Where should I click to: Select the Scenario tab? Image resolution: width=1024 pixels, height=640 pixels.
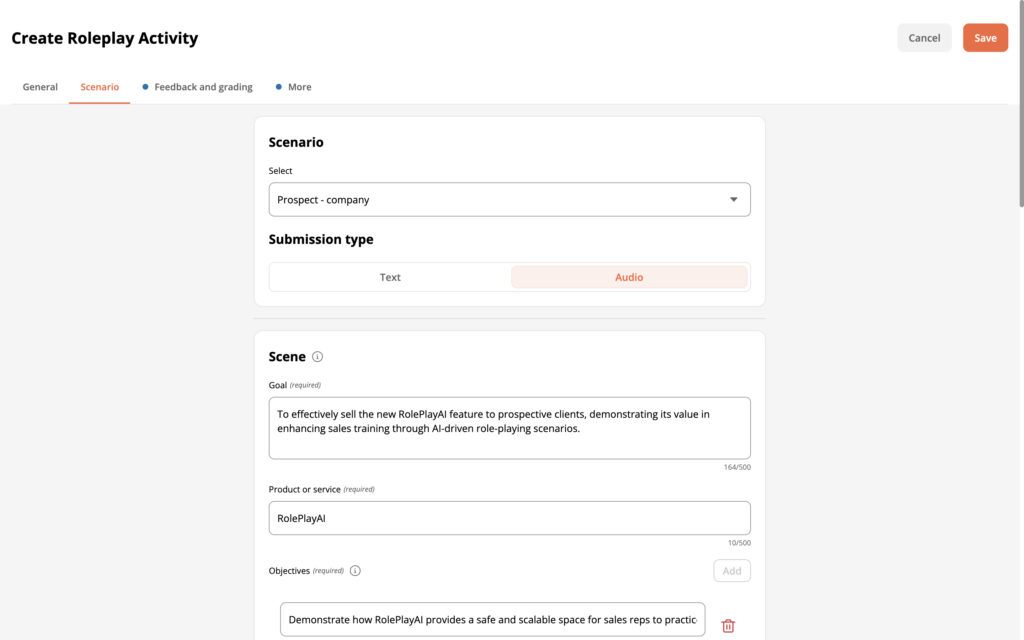tap(99, 87)
